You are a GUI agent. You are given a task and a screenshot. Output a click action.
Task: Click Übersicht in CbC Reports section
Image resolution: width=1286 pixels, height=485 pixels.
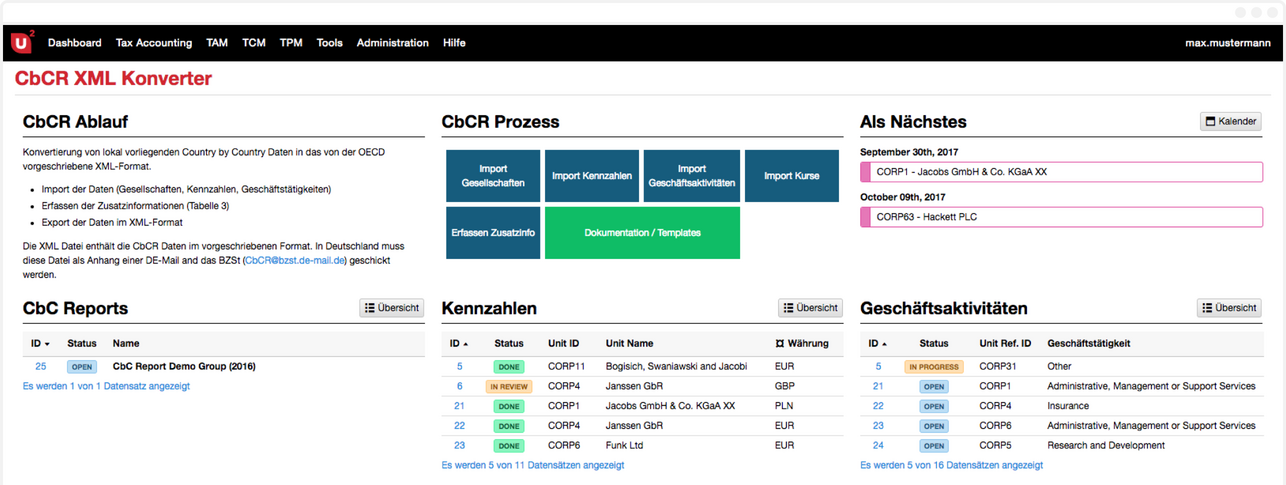[x=391, y=308]
